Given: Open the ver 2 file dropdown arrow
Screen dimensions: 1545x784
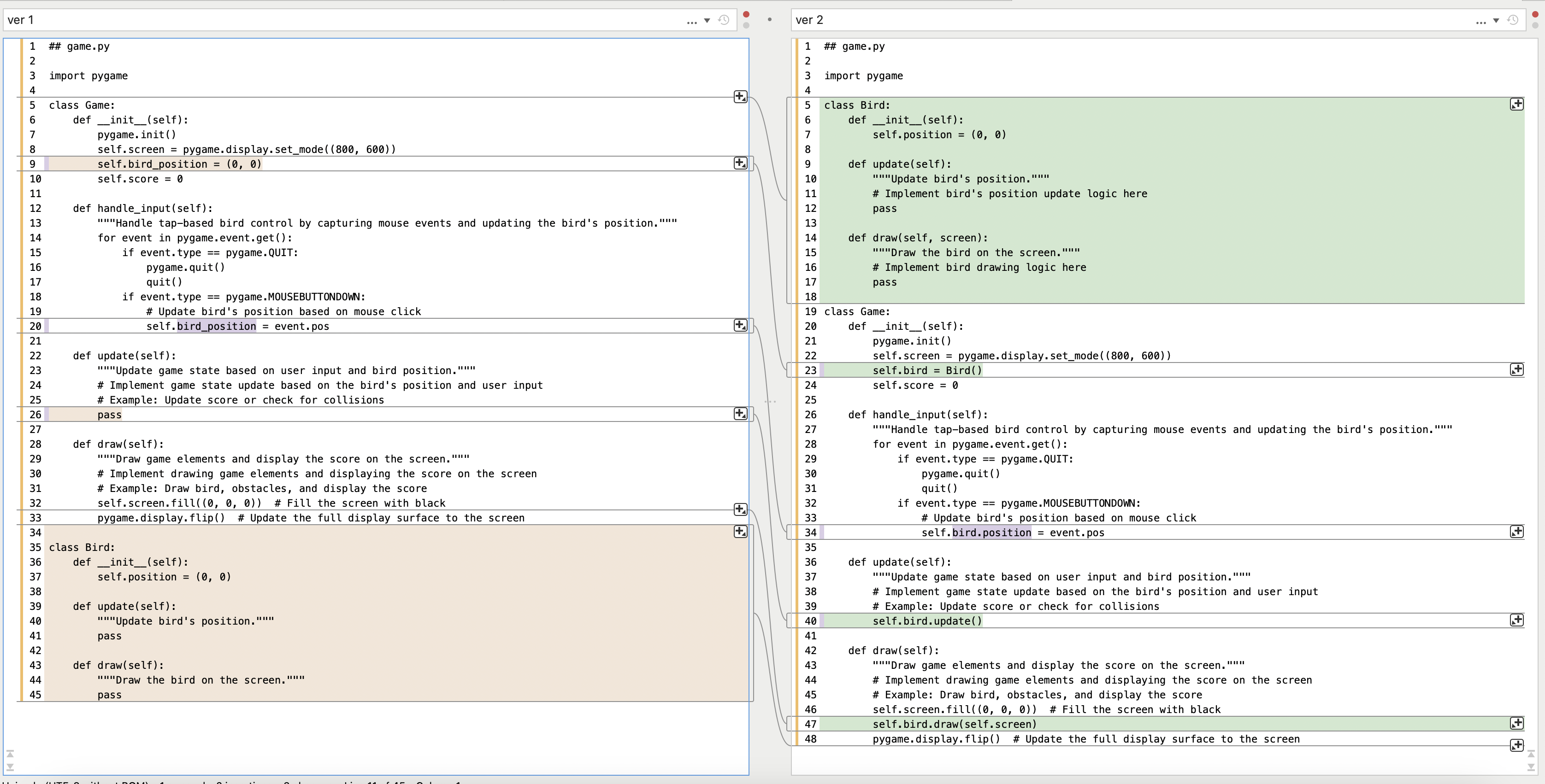Looking at the screenshot, I should (x=1496, y=20).
